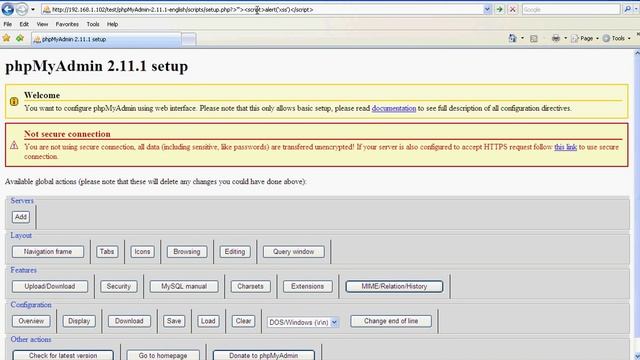The image size is (640, 360).
Task: Open the Favorites menu
Action: (67, 24)
